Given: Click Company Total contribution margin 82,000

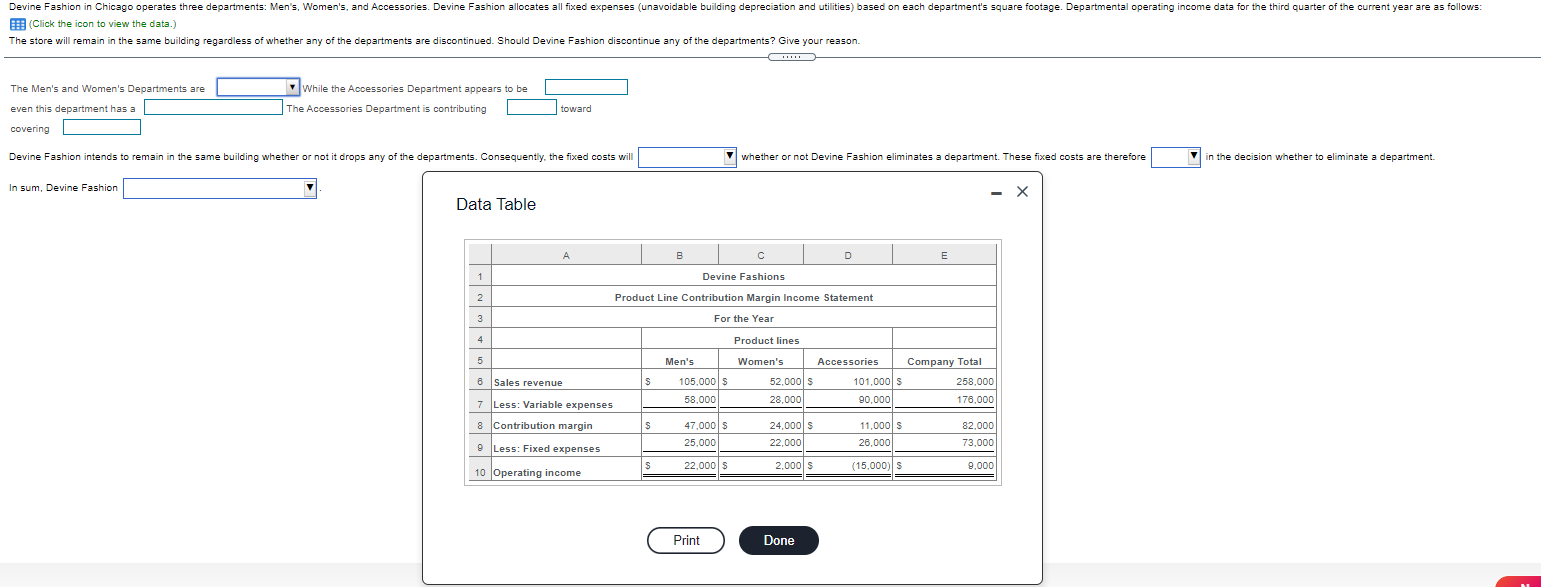Looking at the screenshot, I should 945,425.
